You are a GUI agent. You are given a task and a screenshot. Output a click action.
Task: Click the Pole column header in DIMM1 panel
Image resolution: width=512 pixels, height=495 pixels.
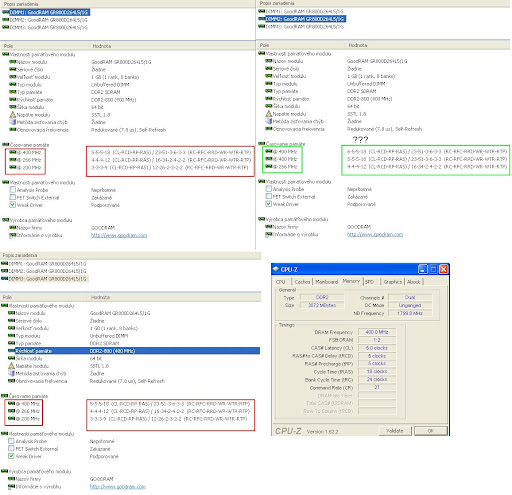click(45, 46)
